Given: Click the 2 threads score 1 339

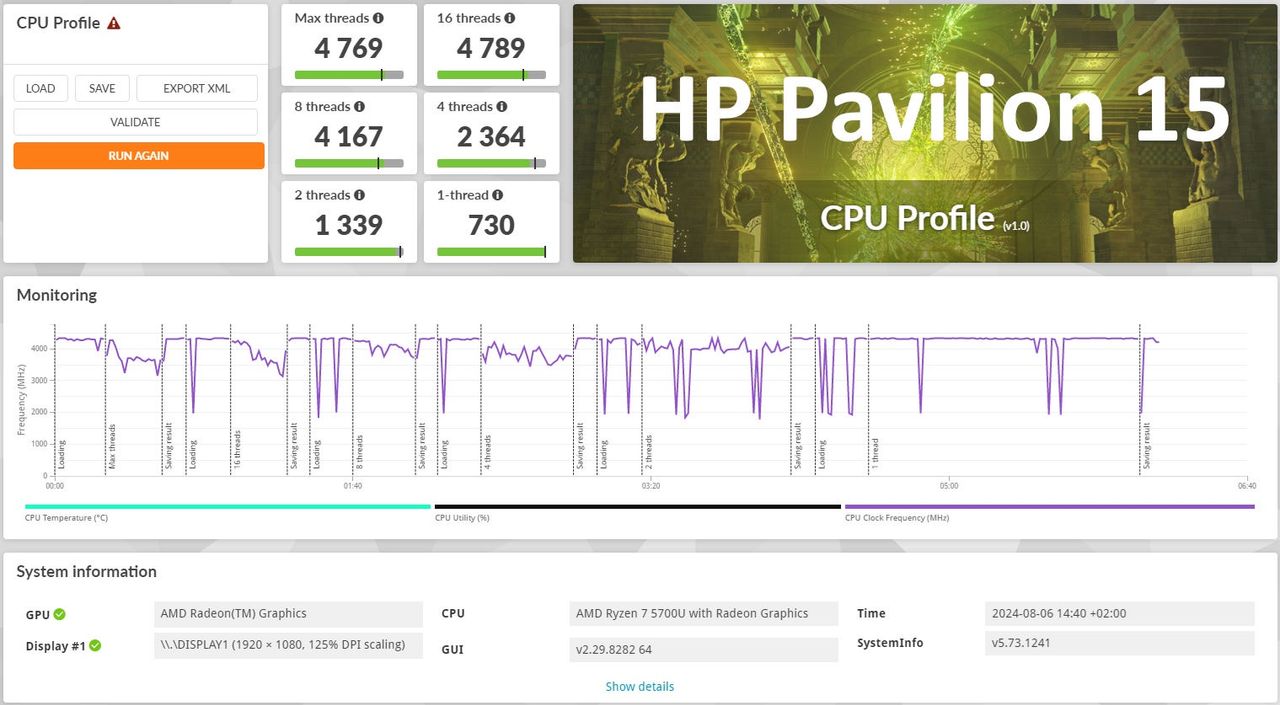Looking at the screenshot, I should (x=349, y=225).
